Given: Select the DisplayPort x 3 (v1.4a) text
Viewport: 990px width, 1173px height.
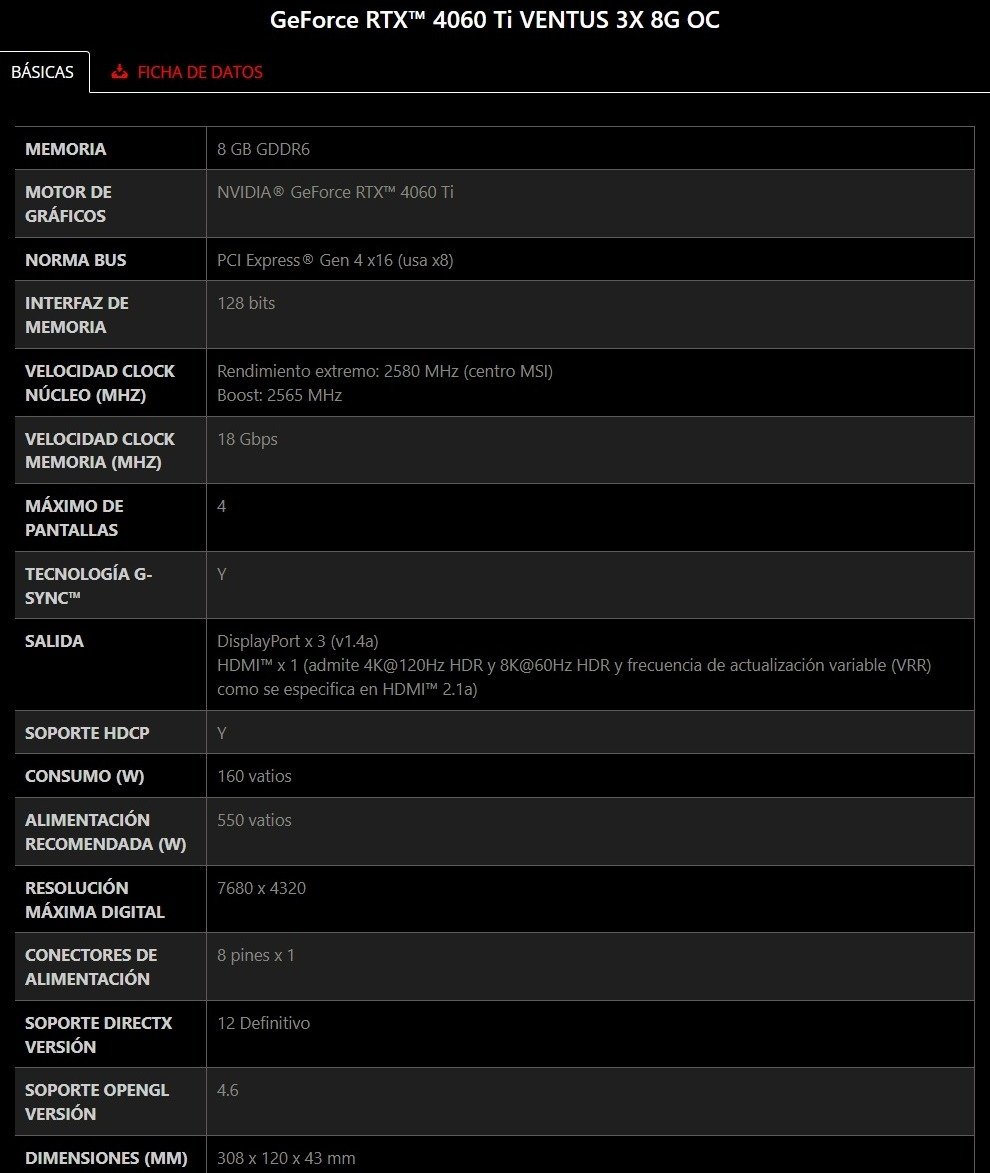Looking at the screenshot, I should pos(297,641).
